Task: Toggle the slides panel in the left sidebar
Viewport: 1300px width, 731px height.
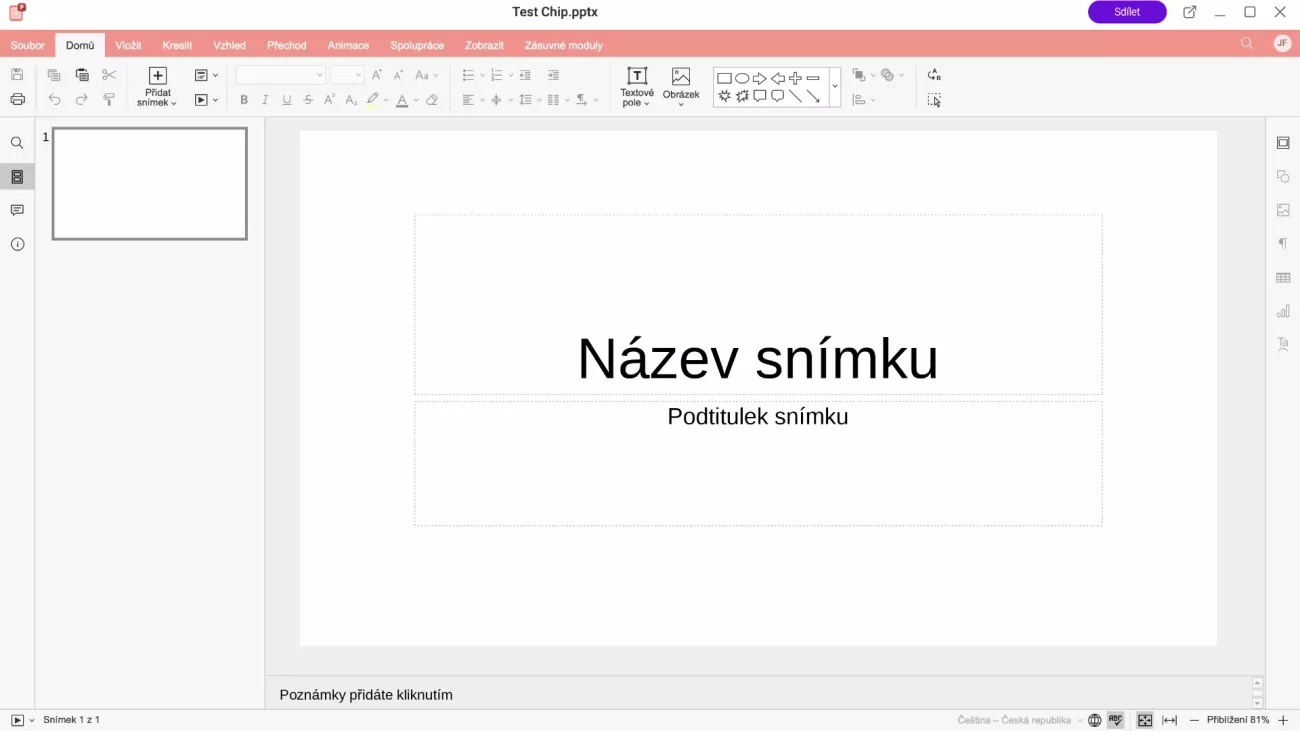Action: click(17, 177)
